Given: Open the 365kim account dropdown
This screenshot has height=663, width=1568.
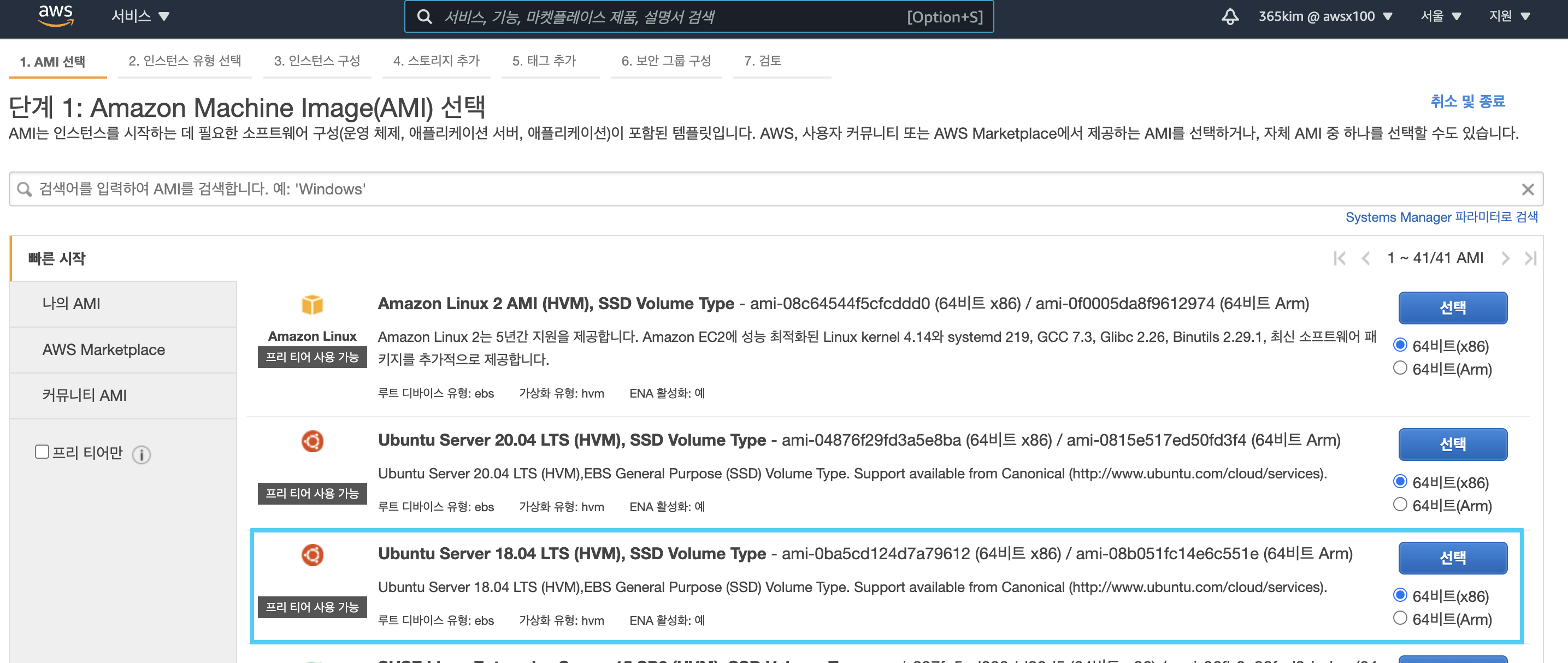Looking at the screenshot, I should click(1325, 16).
